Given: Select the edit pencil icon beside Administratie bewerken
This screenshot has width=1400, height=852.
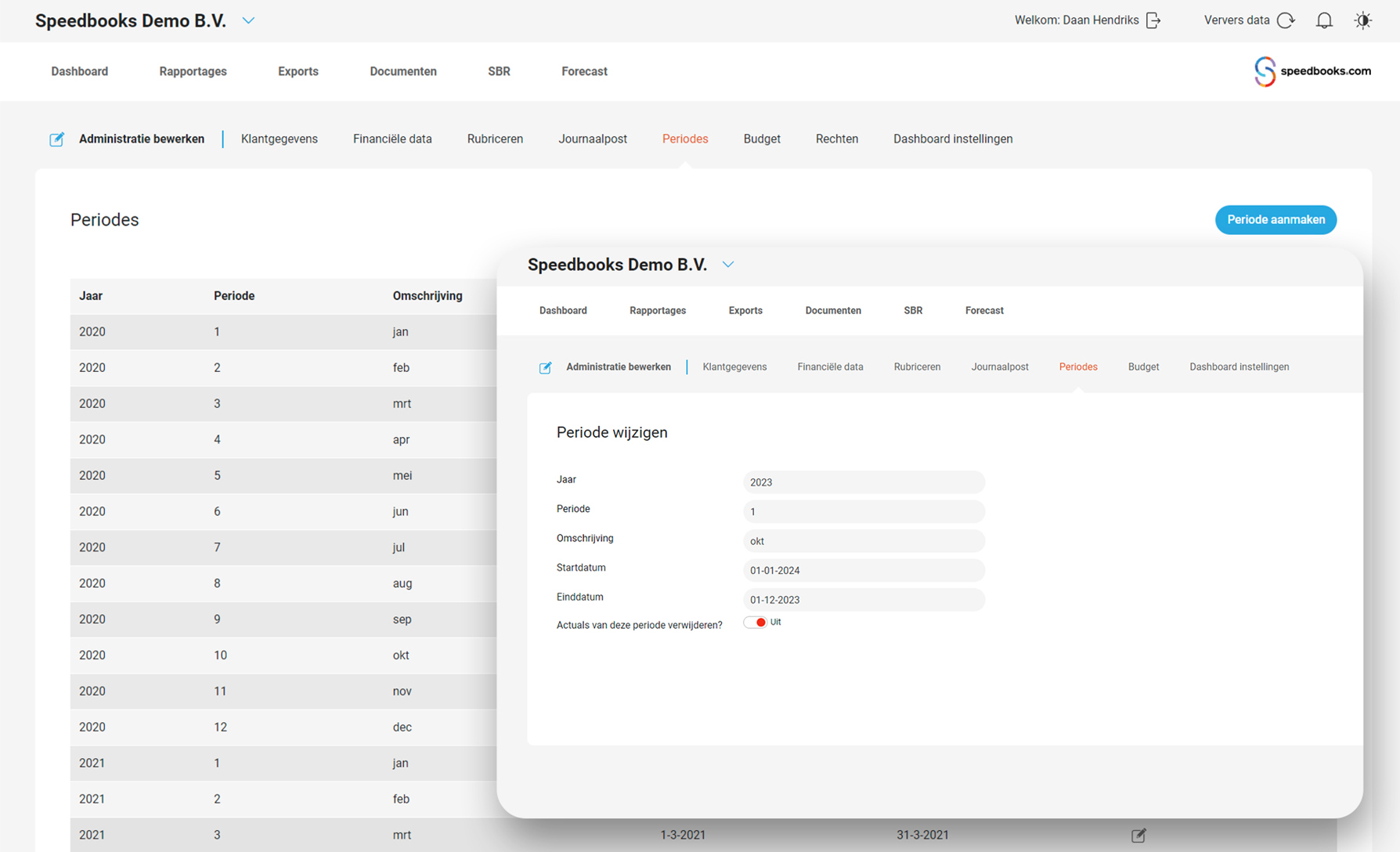Looking at the screenshot, I should (56, 139).
